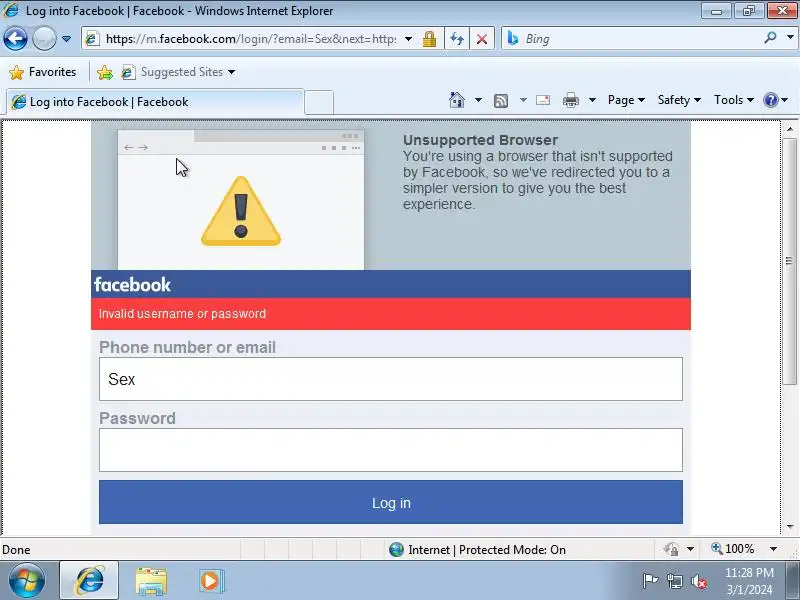Click the Internet Explorer title bar icon
Screen dimensions: 800x600
coord(11,10)
